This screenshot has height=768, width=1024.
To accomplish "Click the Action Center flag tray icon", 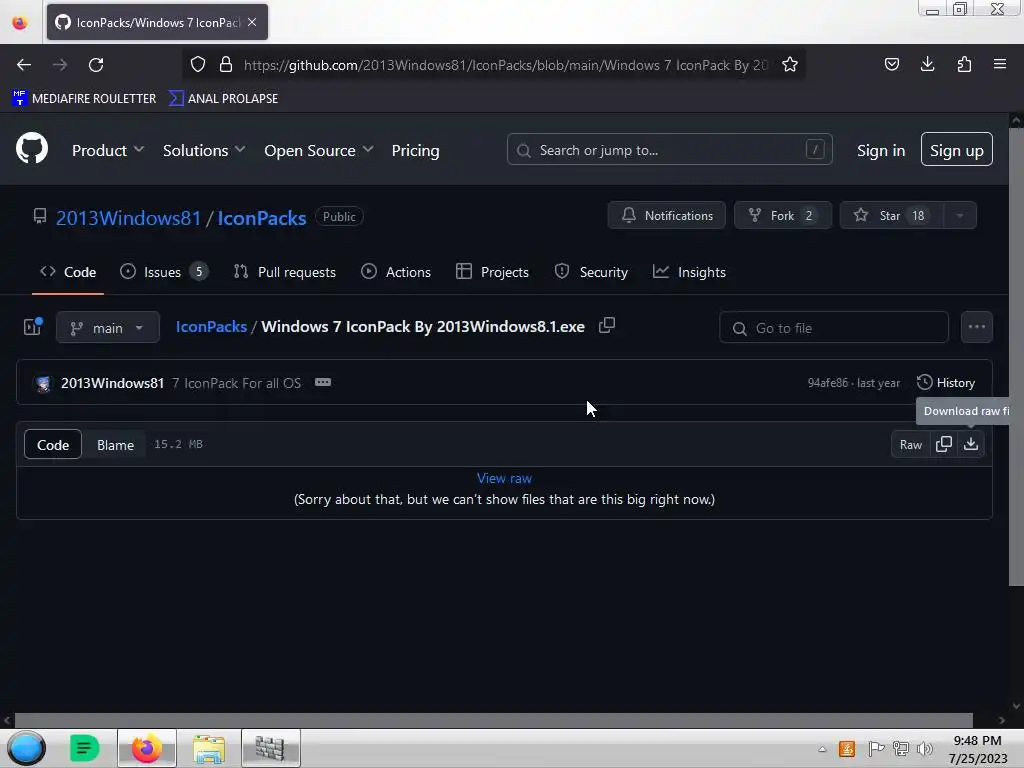I will 876,749.
